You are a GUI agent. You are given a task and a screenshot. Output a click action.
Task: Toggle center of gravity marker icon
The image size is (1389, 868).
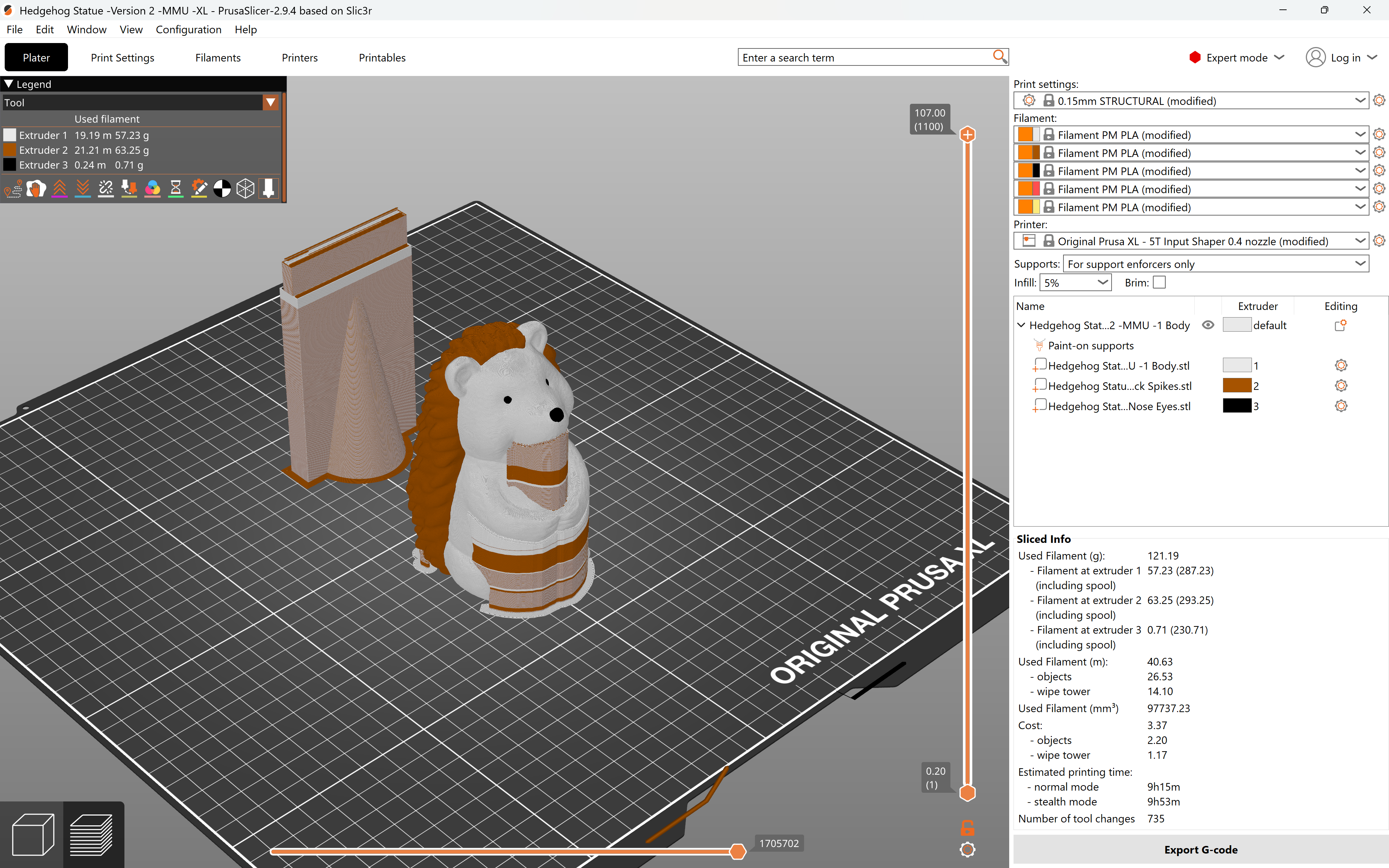222,188
